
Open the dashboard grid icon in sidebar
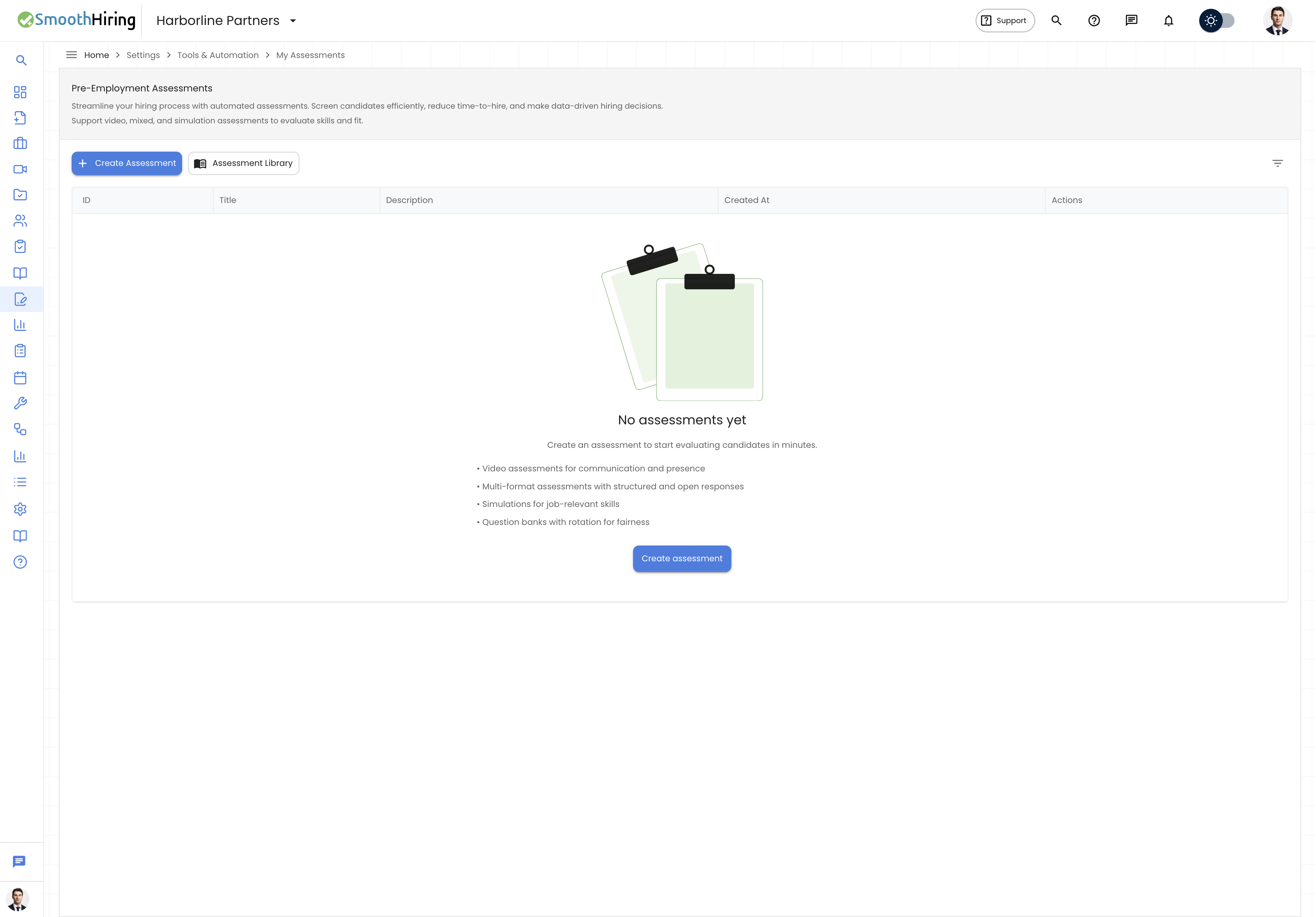pyautogui.click(x=20, y=92)
